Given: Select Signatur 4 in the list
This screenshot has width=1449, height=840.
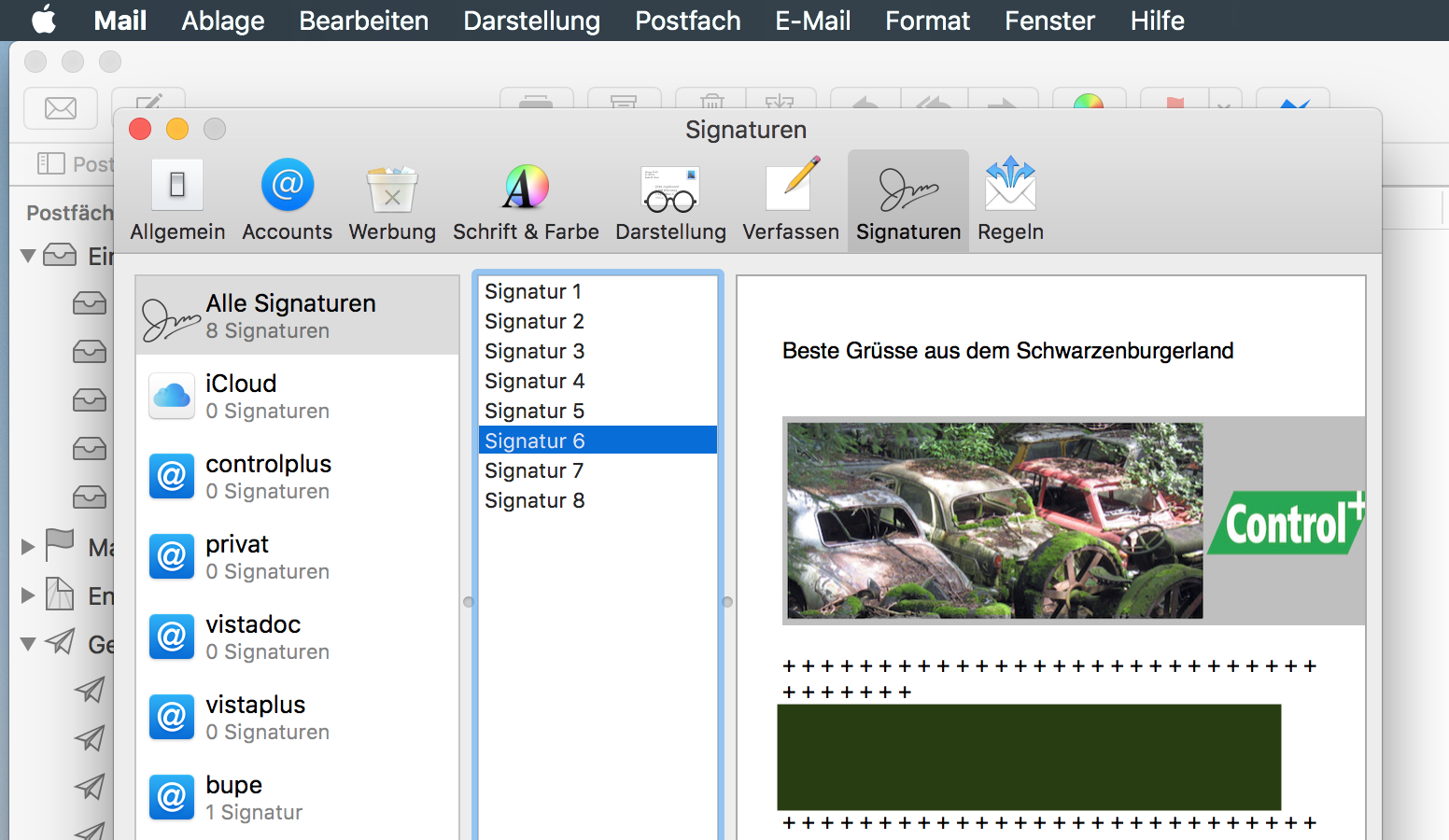Looking at the screenshot, I should [598, 381].
